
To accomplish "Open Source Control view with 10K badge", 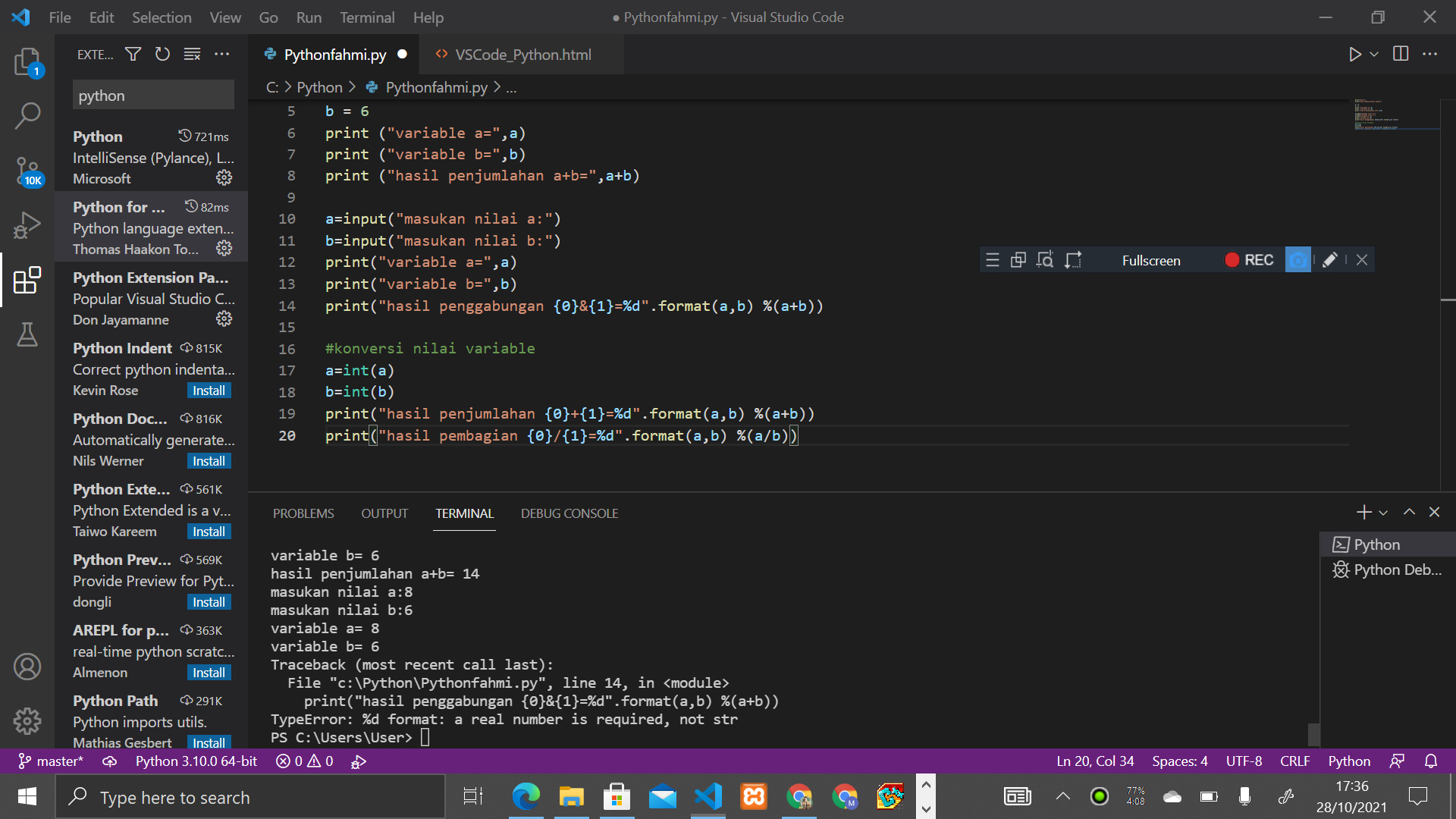I will (x=29, y=171).
